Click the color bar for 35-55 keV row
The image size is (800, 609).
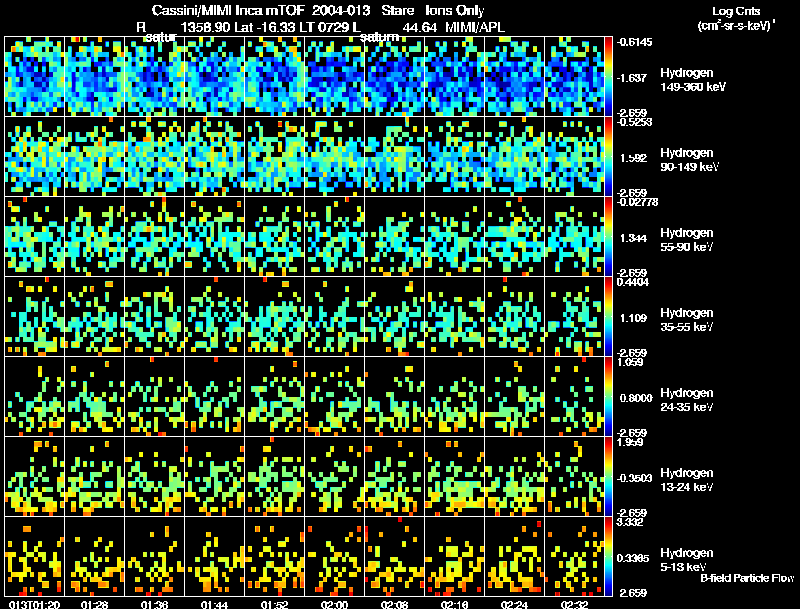click(x=608, y=317)
